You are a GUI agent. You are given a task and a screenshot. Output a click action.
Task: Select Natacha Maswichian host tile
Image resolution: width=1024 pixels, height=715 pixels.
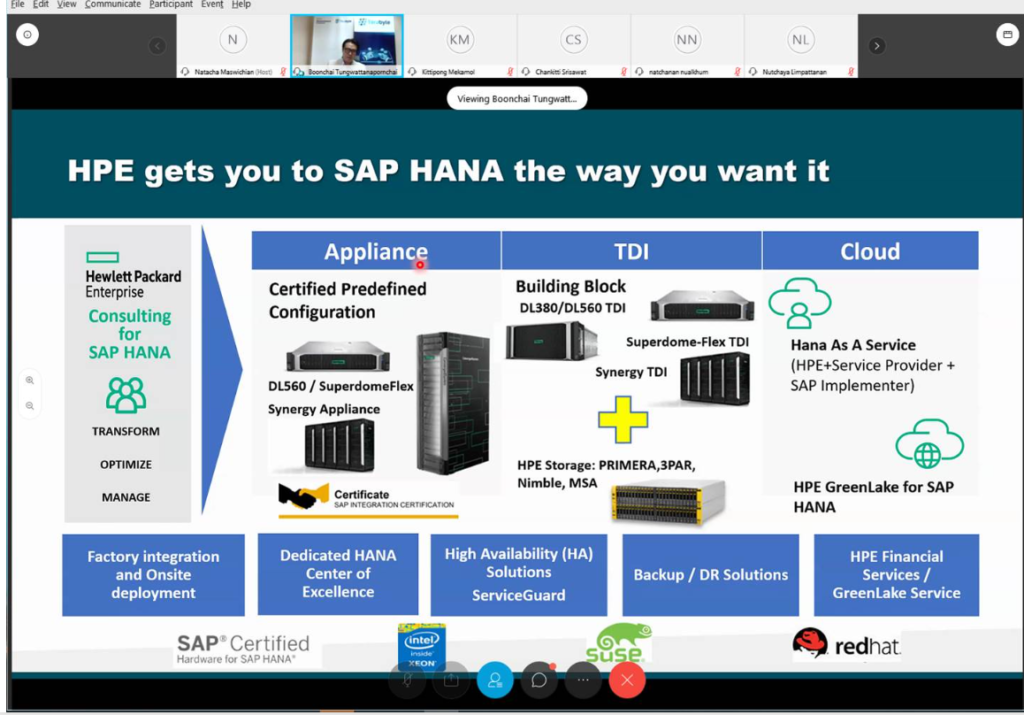[232, 46]
